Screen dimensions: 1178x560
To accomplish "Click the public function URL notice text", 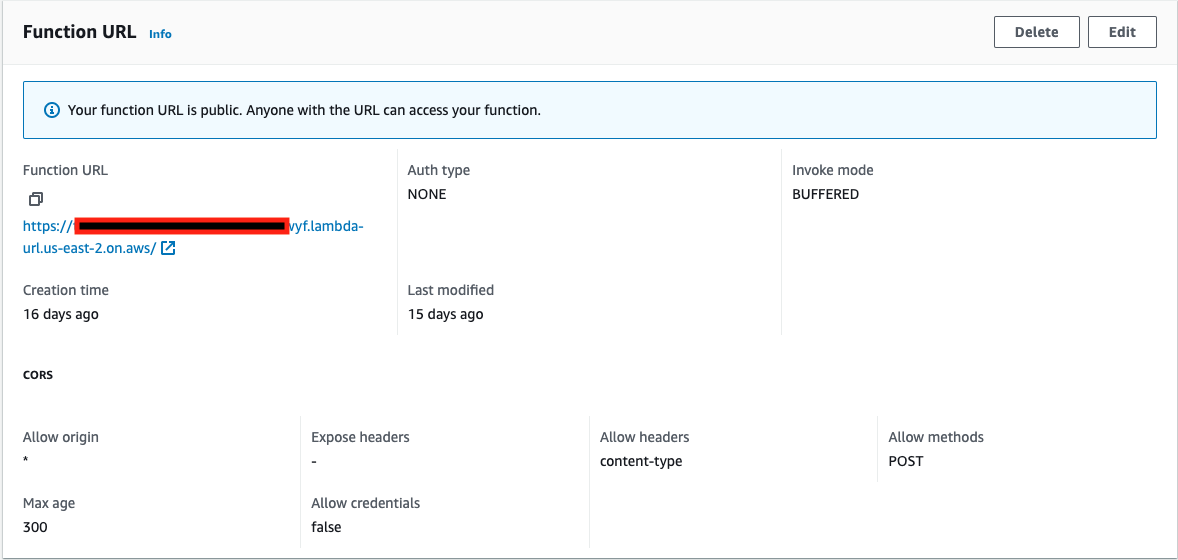I will coord(304,110).
